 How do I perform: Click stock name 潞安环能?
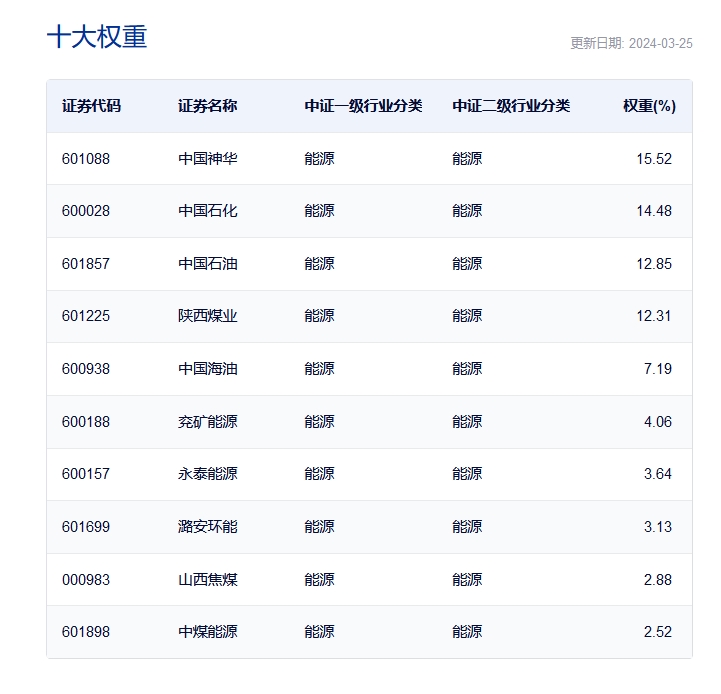pyautogui.click(x=208, y=526)
